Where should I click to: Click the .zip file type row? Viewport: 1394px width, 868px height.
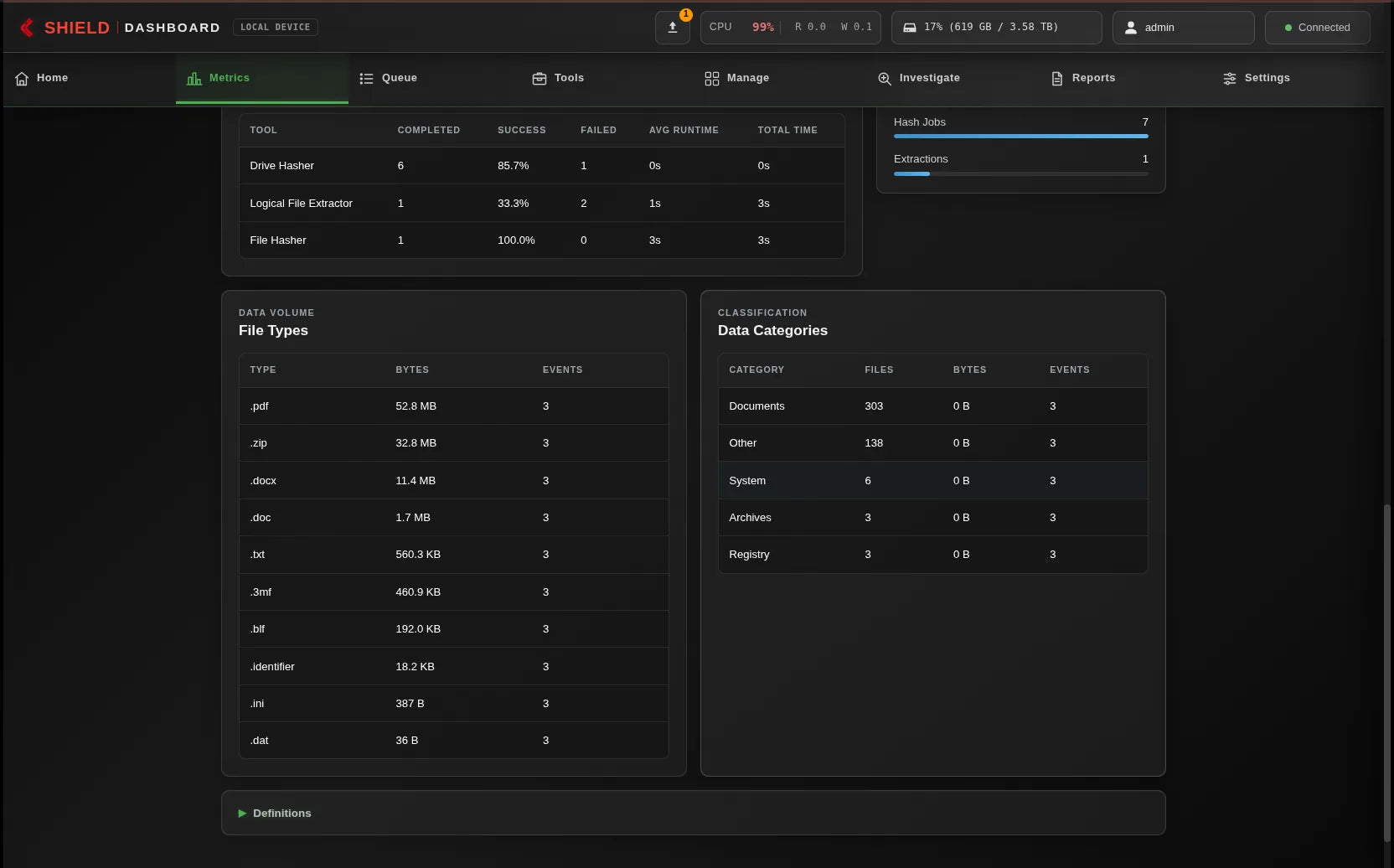[x=453, y=443]
